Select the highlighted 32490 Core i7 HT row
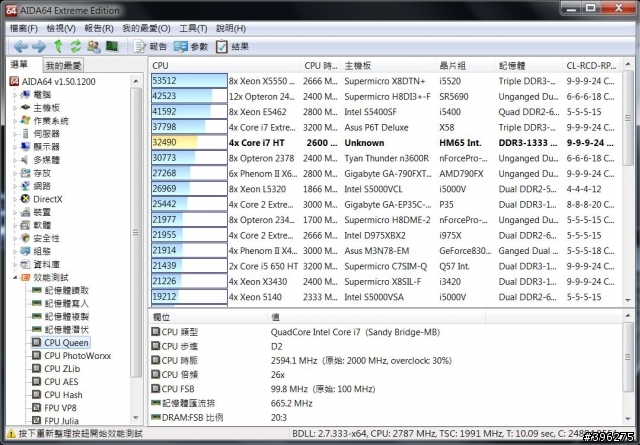Viewport: 640px width, 445px height. 386,142
